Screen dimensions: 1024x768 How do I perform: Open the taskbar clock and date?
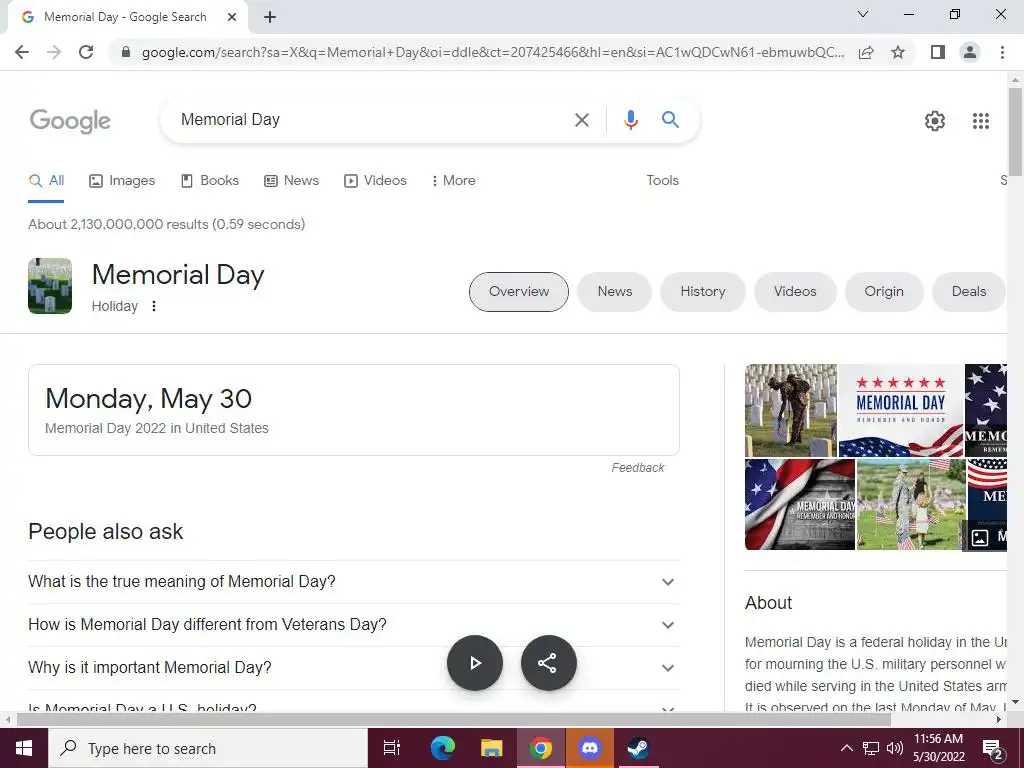938,748
